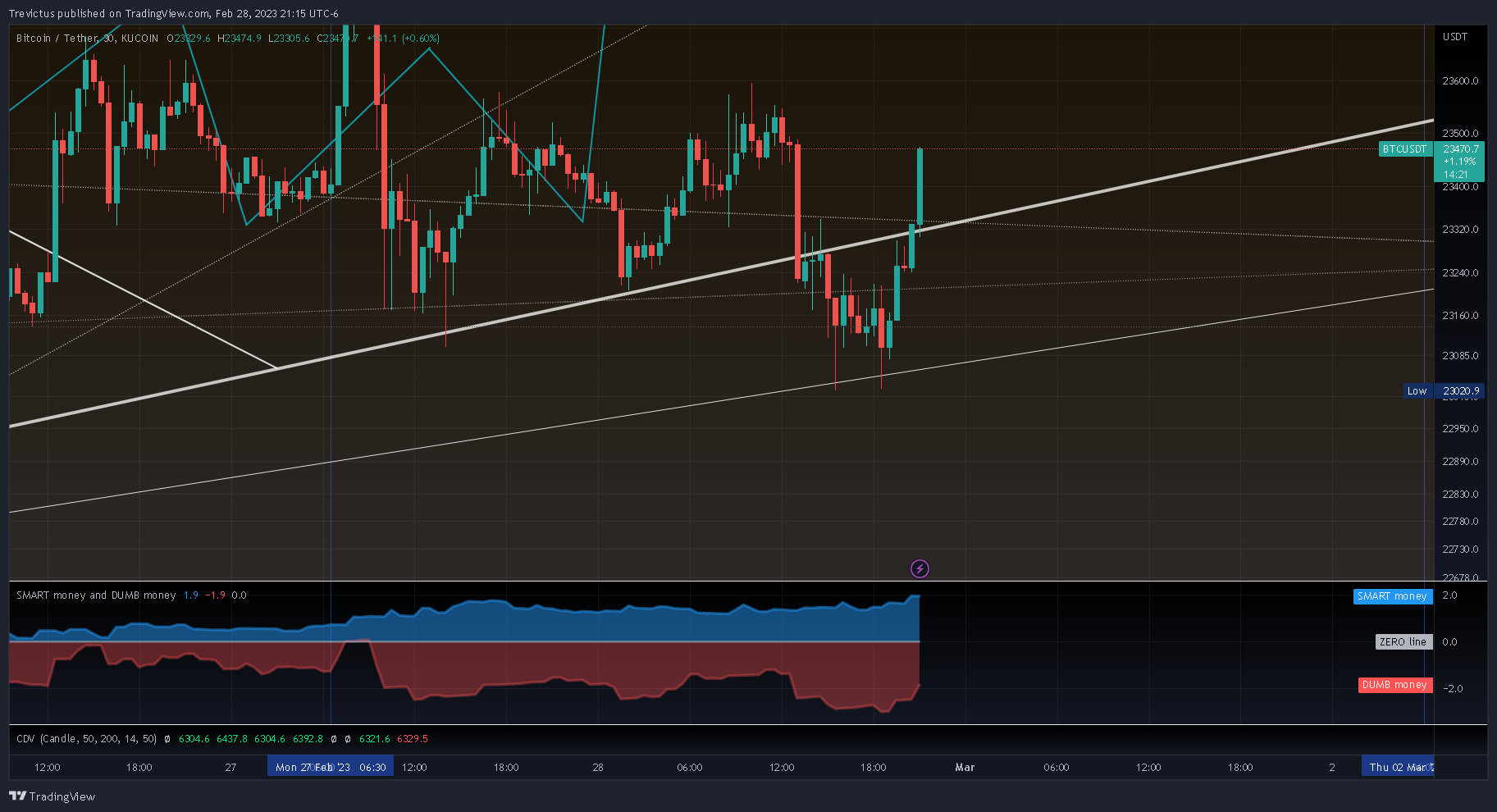Click the +1.19% change value in price tag
Image resolution: width=1497 pixels, height=812 pixels.
click(1460, 162)
